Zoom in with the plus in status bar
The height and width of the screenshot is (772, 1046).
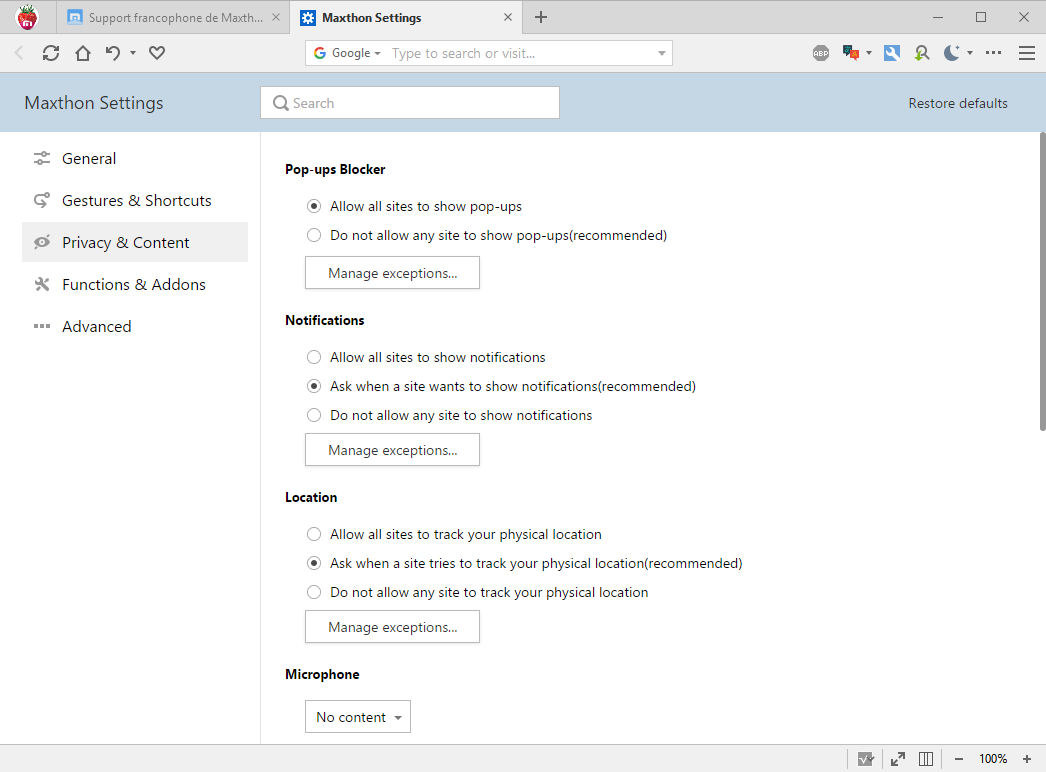point(1027,759)
